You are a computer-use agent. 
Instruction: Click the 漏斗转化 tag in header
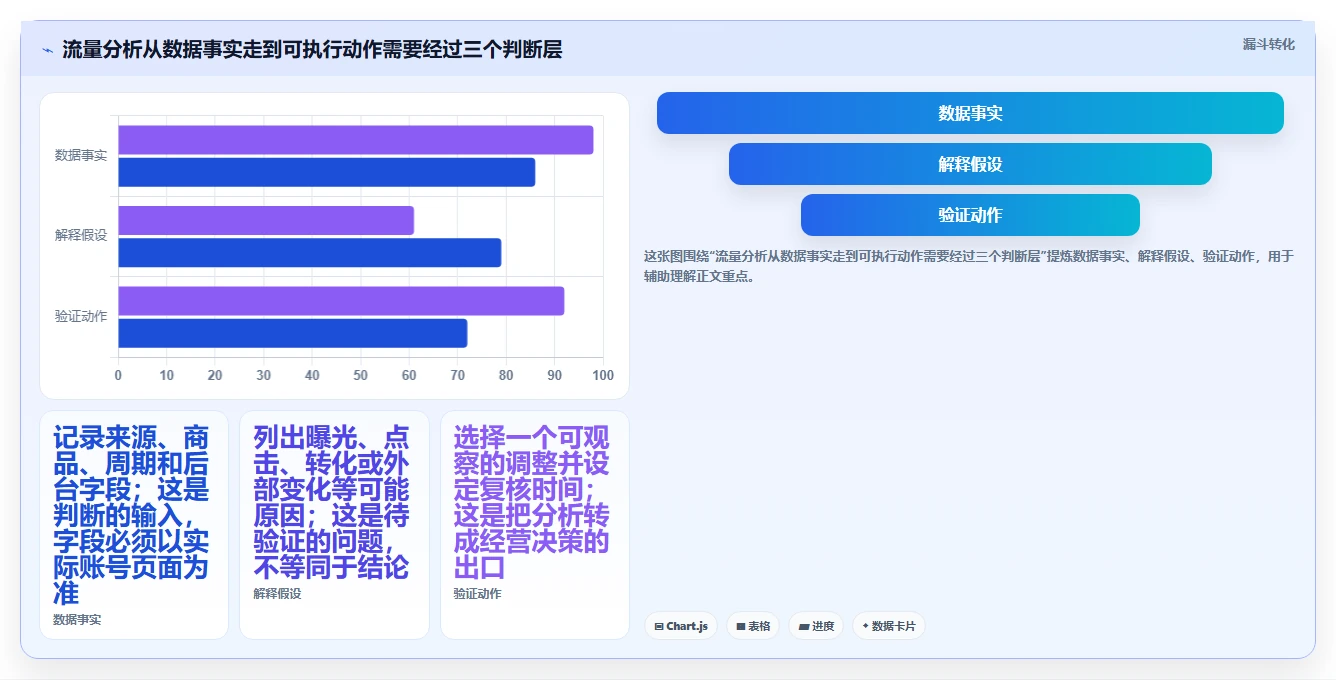coord(1269,45)
